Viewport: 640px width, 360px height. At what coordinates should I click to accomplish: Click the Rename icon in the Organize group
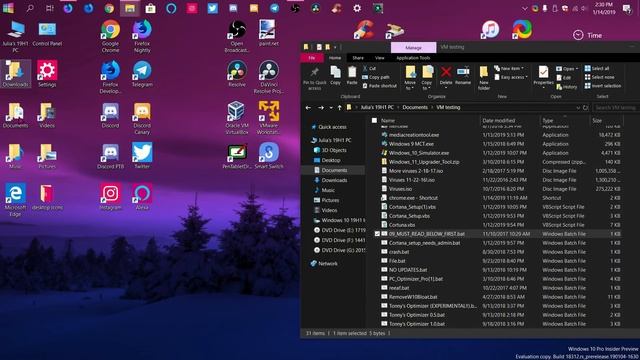[463, 72]
